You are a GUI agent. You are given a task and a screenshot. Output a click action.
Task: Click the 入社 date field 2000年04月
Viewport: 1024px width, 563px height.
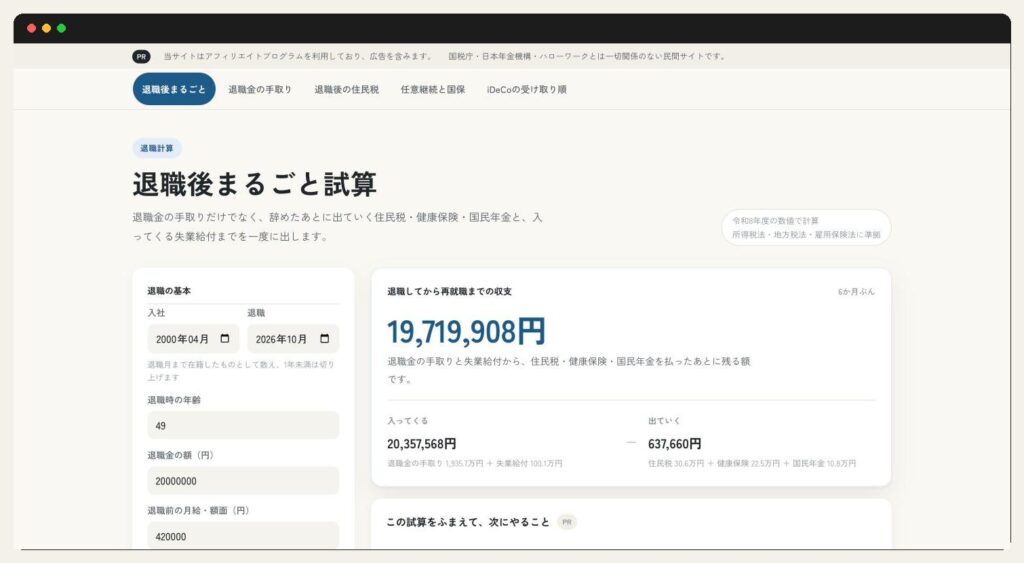(193, 339)
